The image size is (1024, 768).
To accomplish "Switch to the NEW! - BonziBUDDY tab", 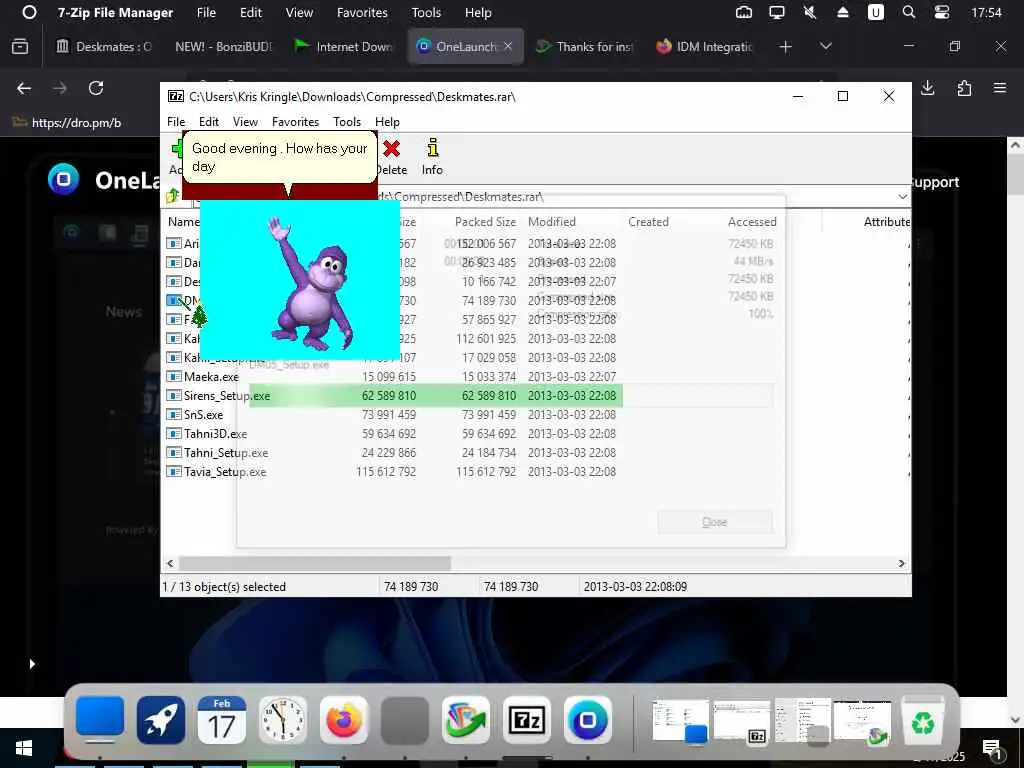I will coord(223,46).
